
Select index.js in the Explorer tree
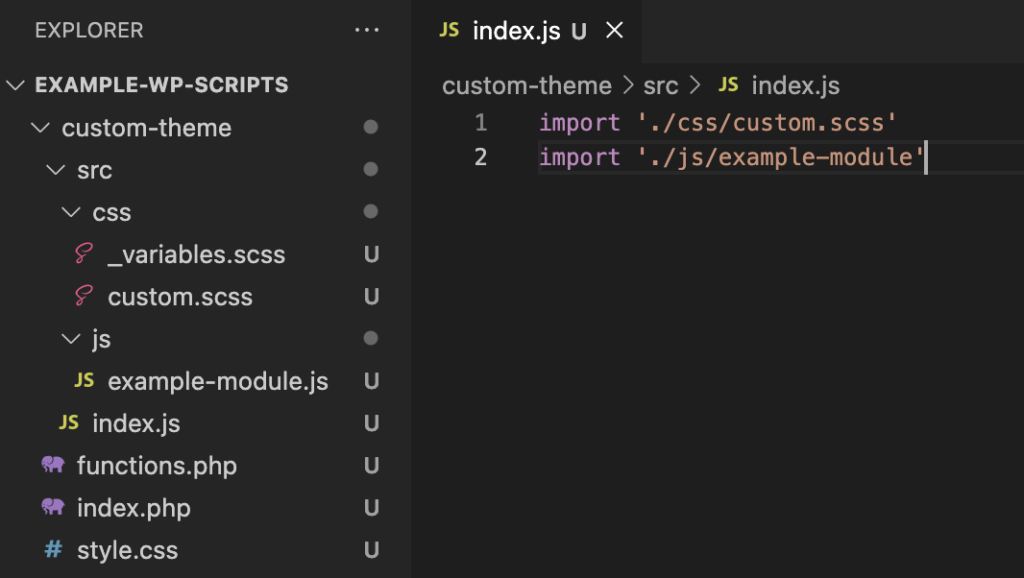tap(136, 423)
